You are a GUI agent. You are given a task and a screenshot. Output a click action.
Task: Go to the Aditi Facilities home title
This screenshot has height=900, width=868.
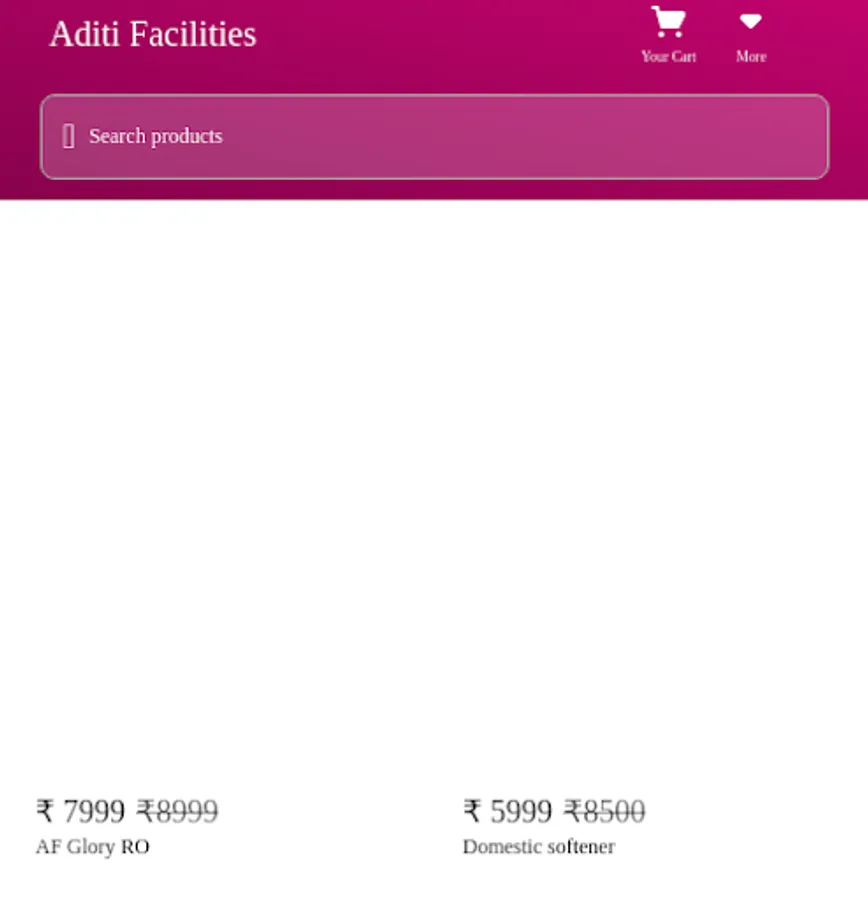point(153,34)
